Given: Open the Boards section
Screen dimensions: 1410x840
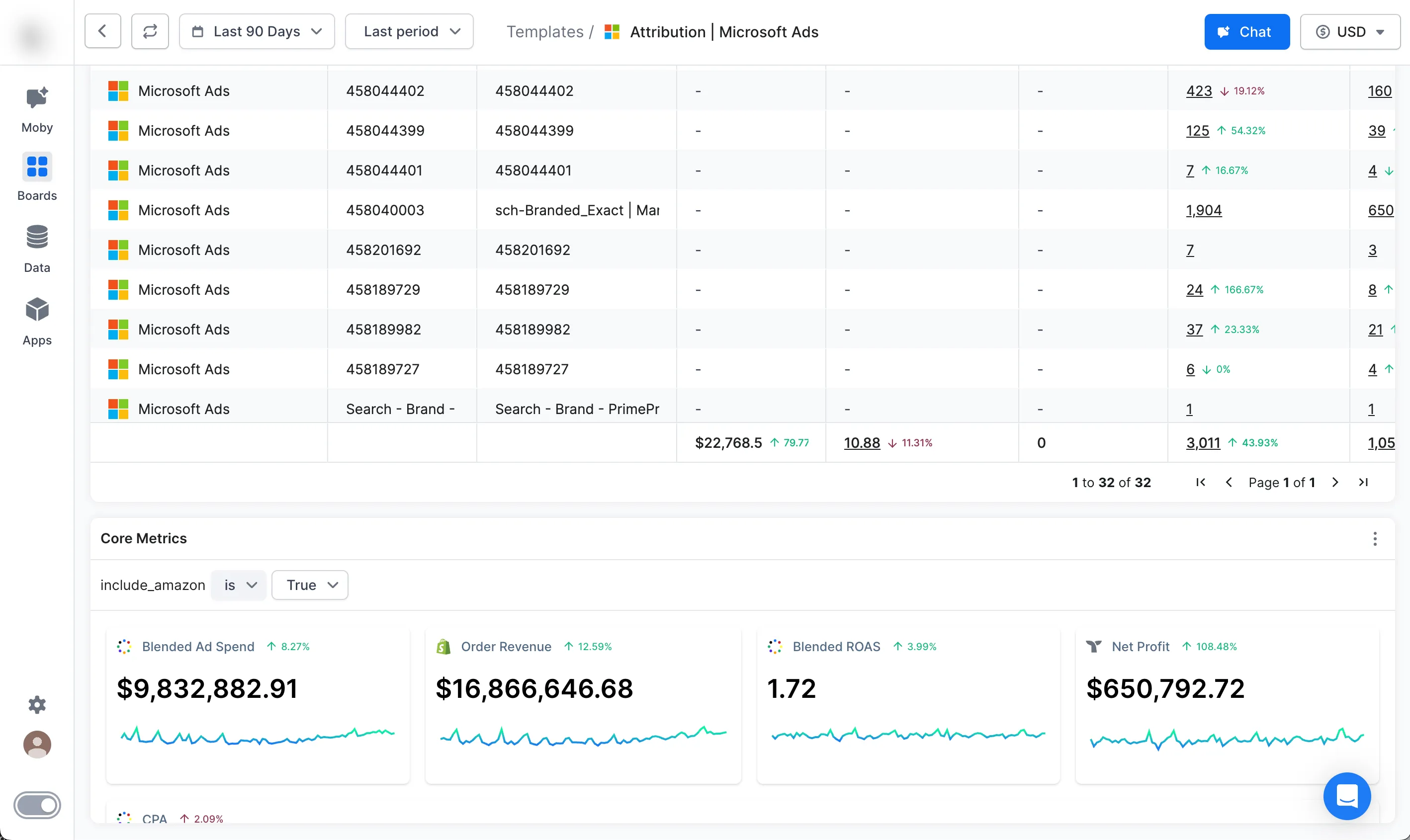Looking at the screenshot, I should coord(37,176).
